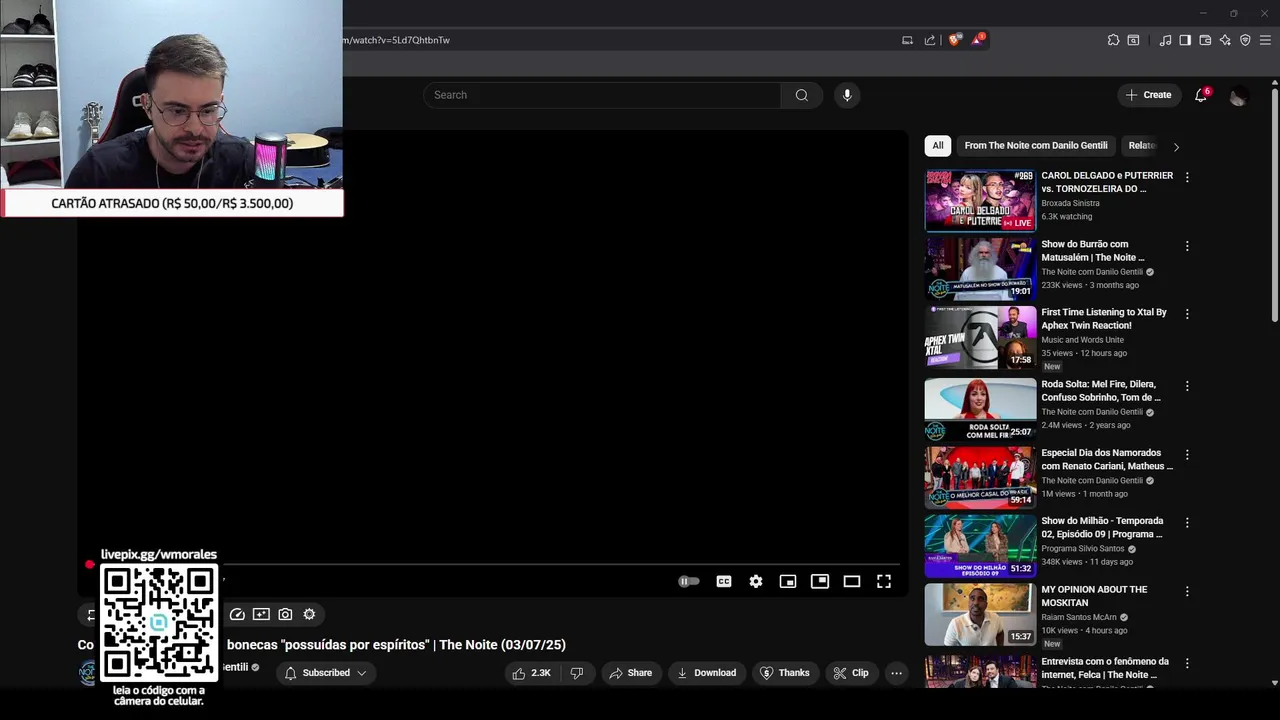
Task: Toggle closed captions CC button
Action: point(724,581)
